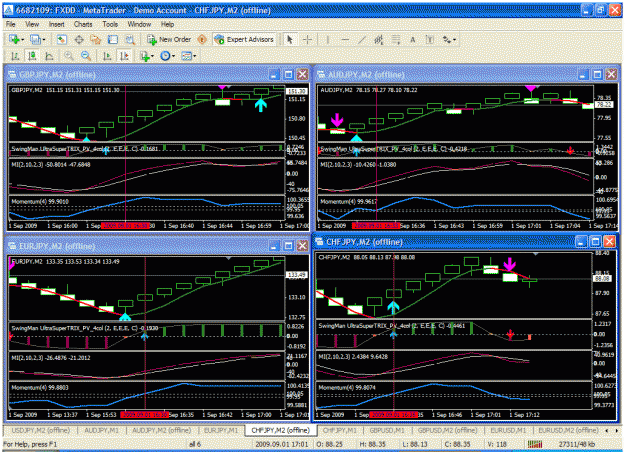Screen dimensions: 625x452
Task: Maximize the EURJPY,M2 chart window
Action: tap(288, 246)
